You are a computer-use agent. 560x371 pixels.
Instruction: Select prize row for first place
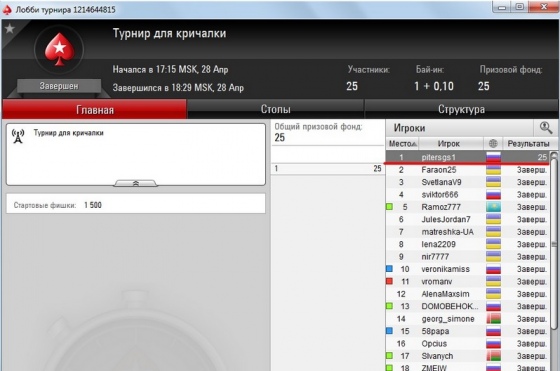328,169
